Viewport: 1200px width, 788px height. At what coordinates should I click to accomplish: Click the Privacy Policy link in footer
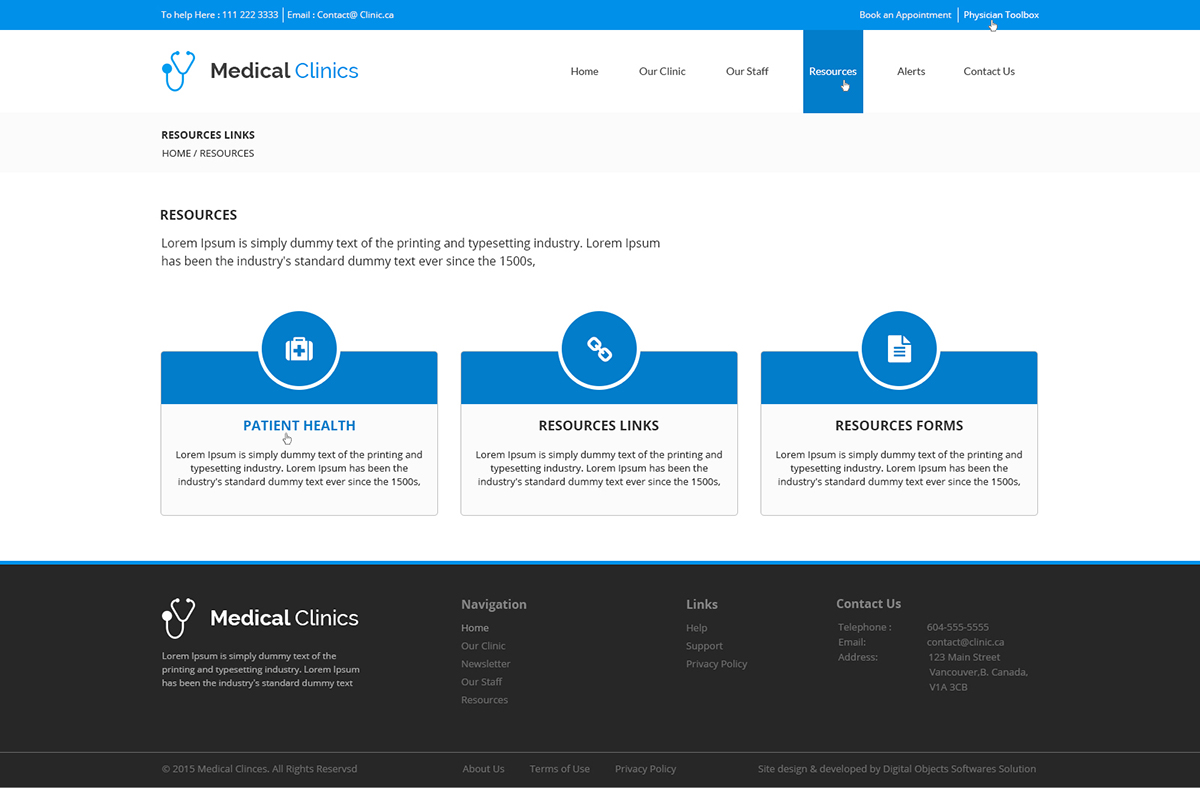716,663
